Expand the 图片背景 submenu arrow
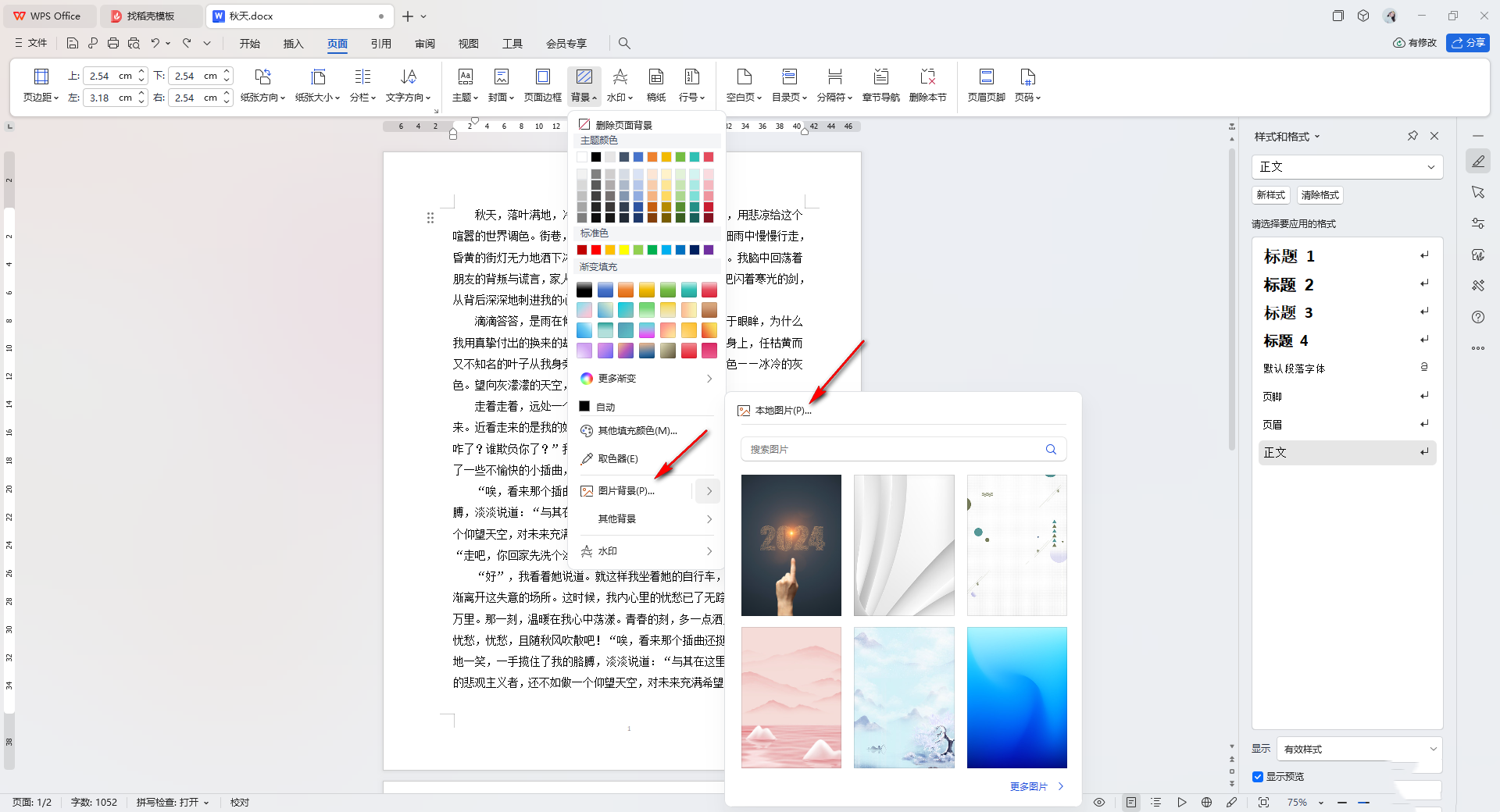Image resolution: width=1500 pixels, height=812 pixels. click(709, 490)
